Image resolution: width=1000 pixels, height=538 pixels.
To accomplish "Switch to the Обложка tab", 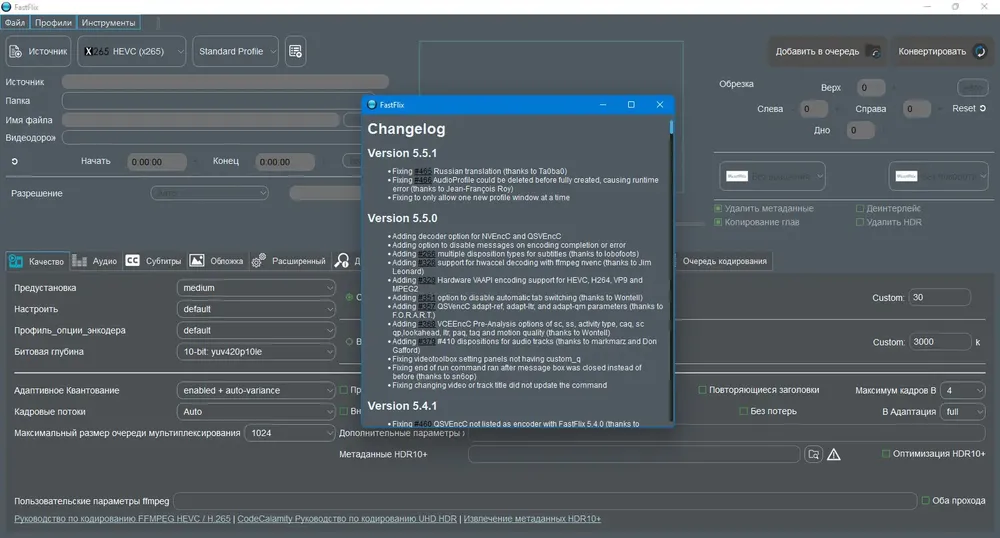I will pos(217,261).
